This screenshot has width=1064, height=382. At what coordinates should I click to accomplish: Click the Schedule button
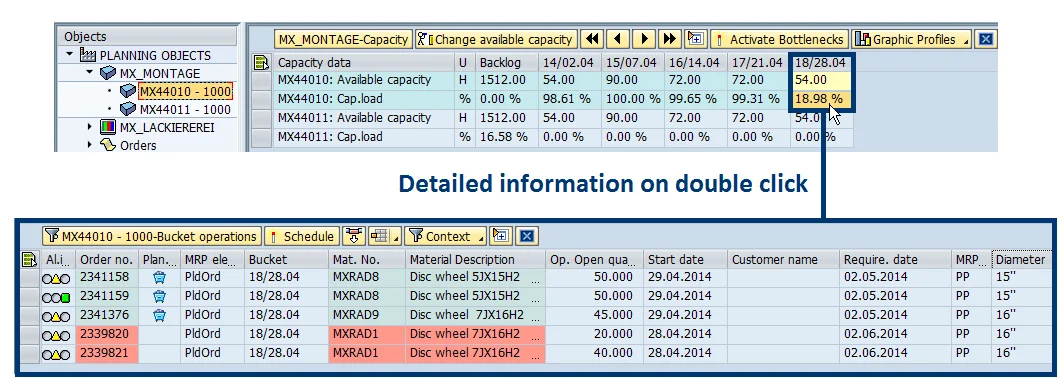tap(302, 236)
